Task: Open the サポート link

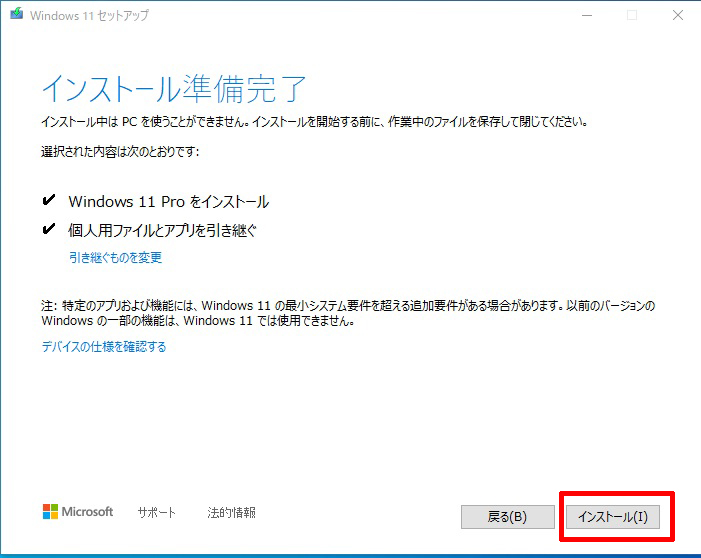Action: 156,512
